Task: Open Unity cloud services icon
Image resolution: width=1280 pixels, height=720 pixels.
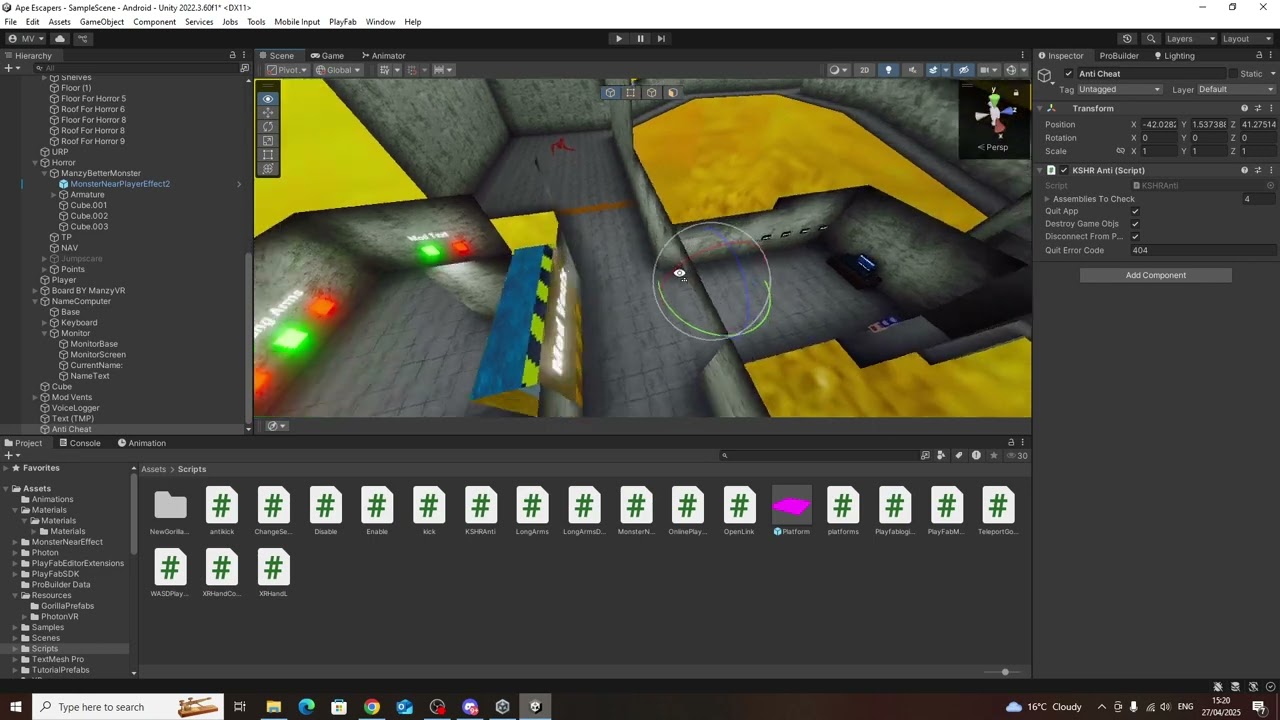Action: (x=60, y=39)
